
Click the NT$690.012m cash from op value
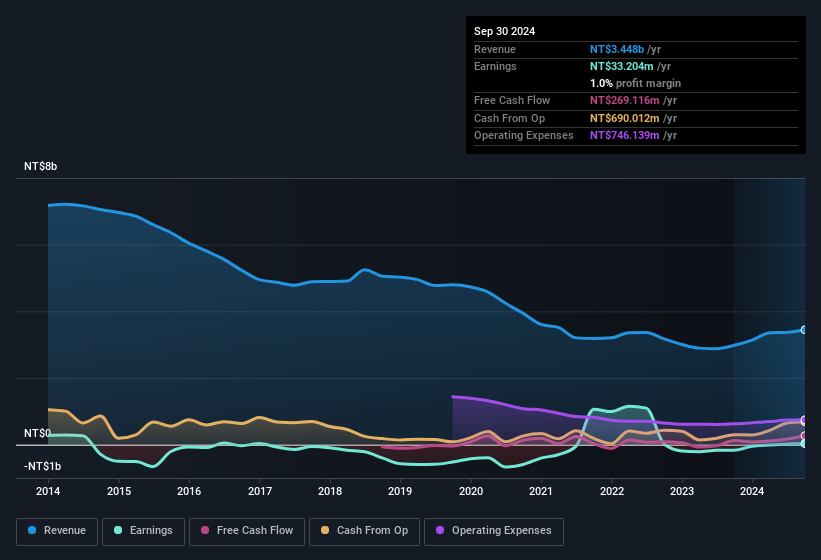click(x=625, y=118)
